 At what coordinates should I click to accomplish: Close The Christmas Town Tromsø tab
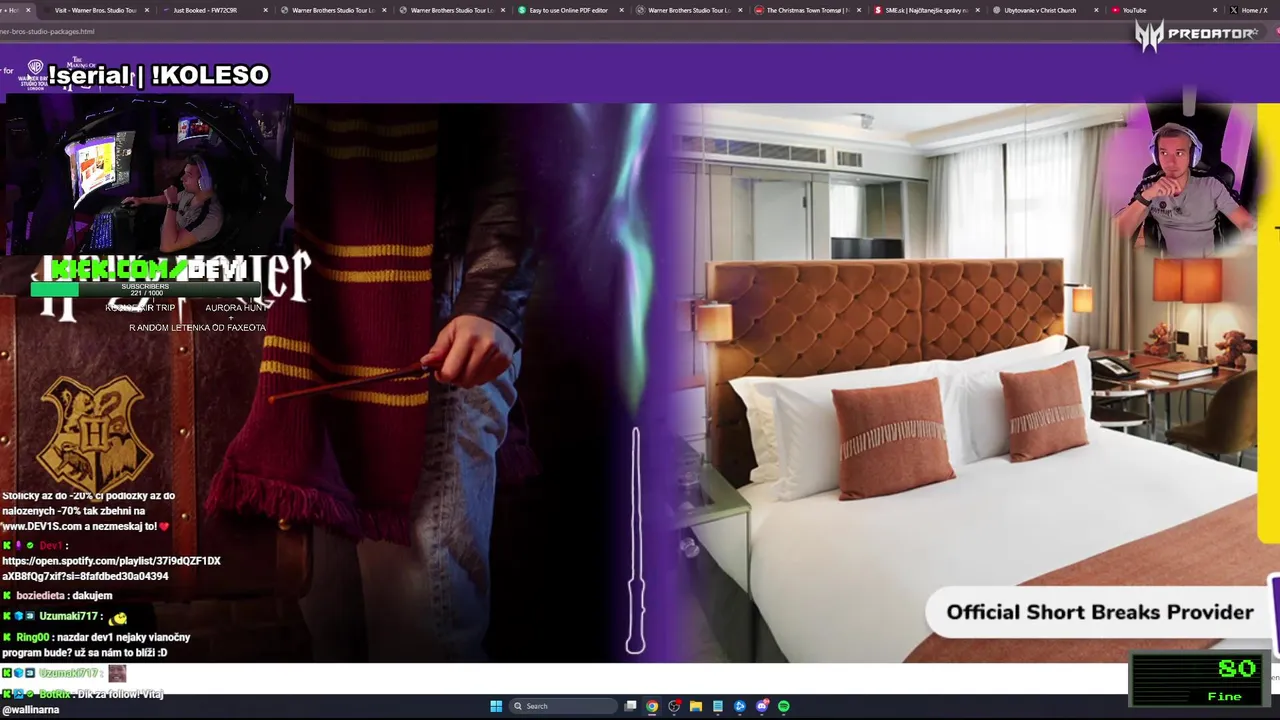tap(858, 10)
